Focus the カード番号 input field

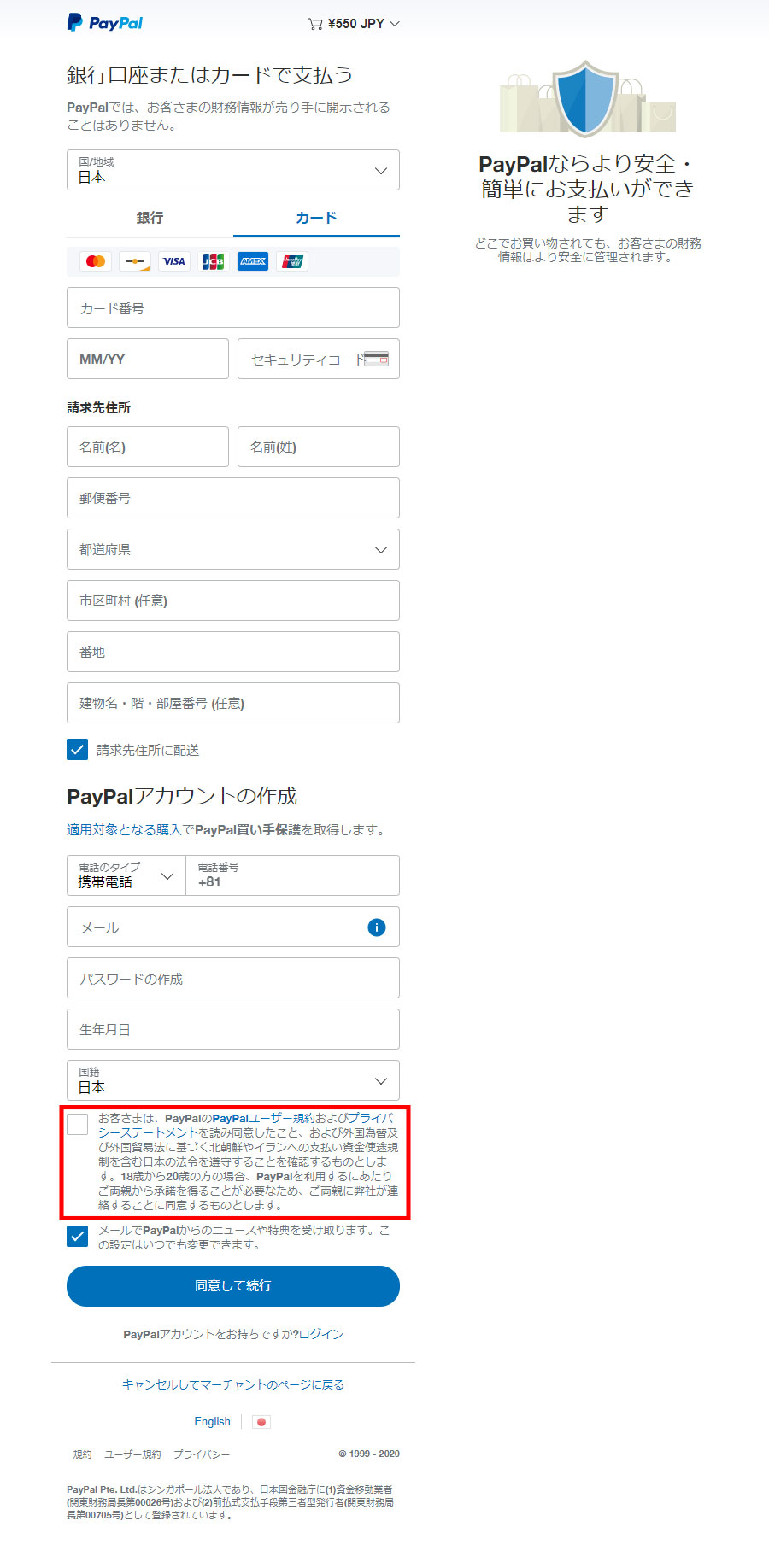point(232,307)
